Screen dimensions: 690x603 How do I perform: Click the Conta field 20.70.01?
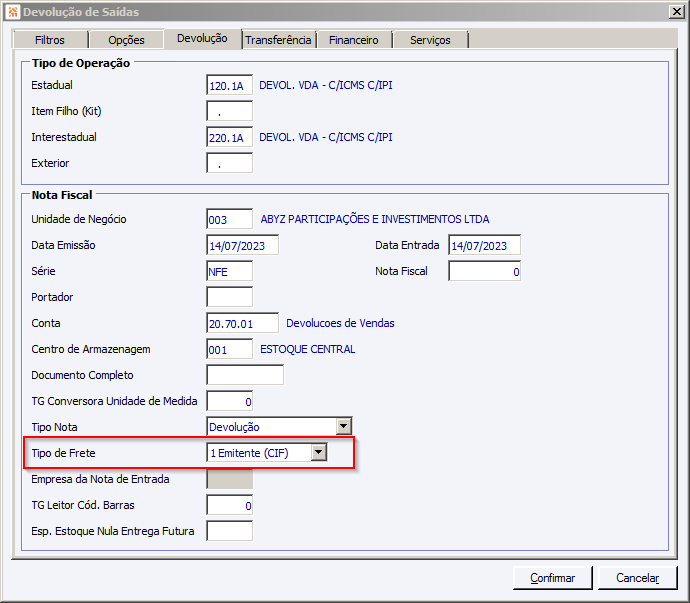[242, 323]
